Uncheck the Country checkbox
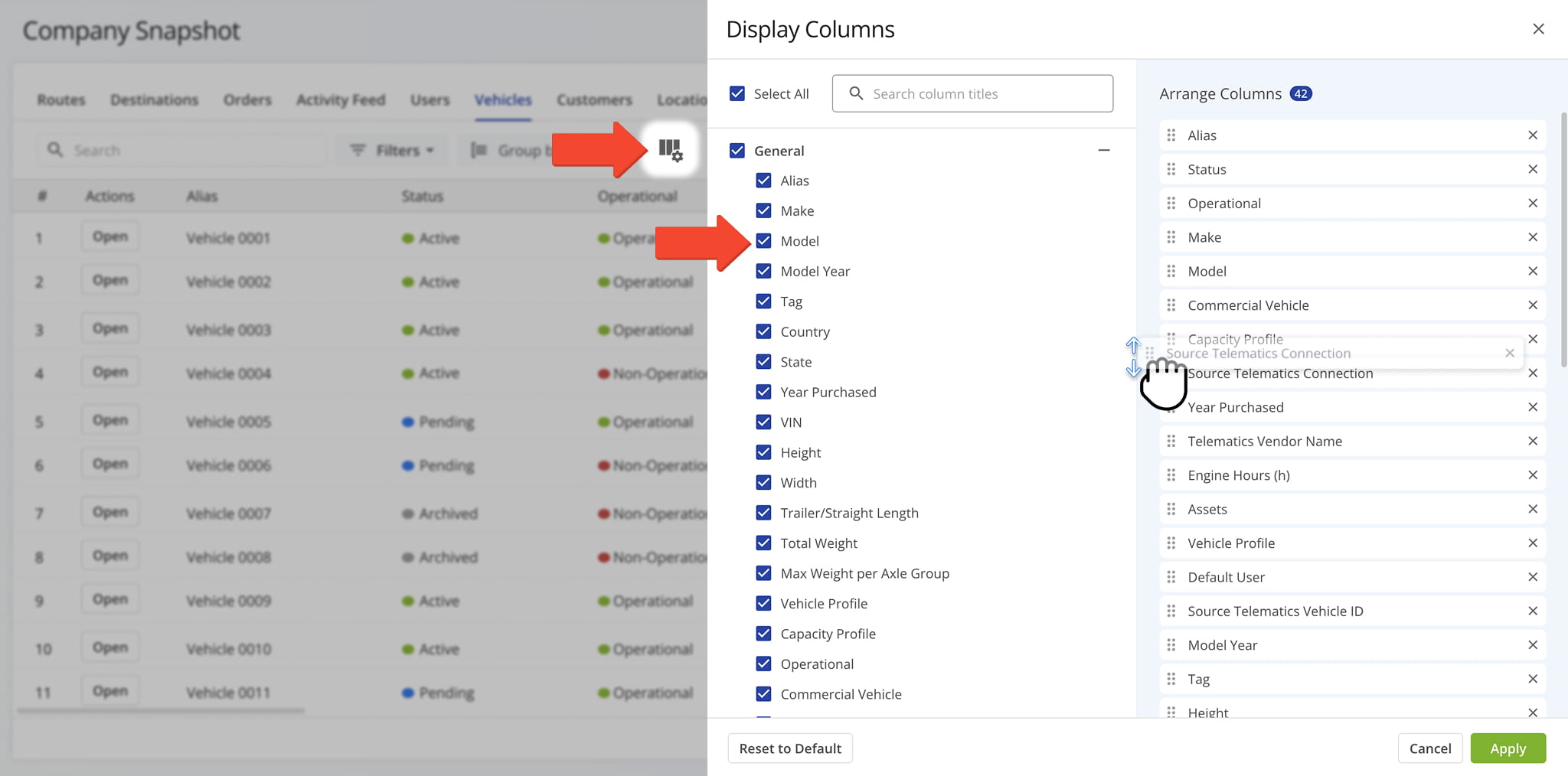 pos(763,331)
